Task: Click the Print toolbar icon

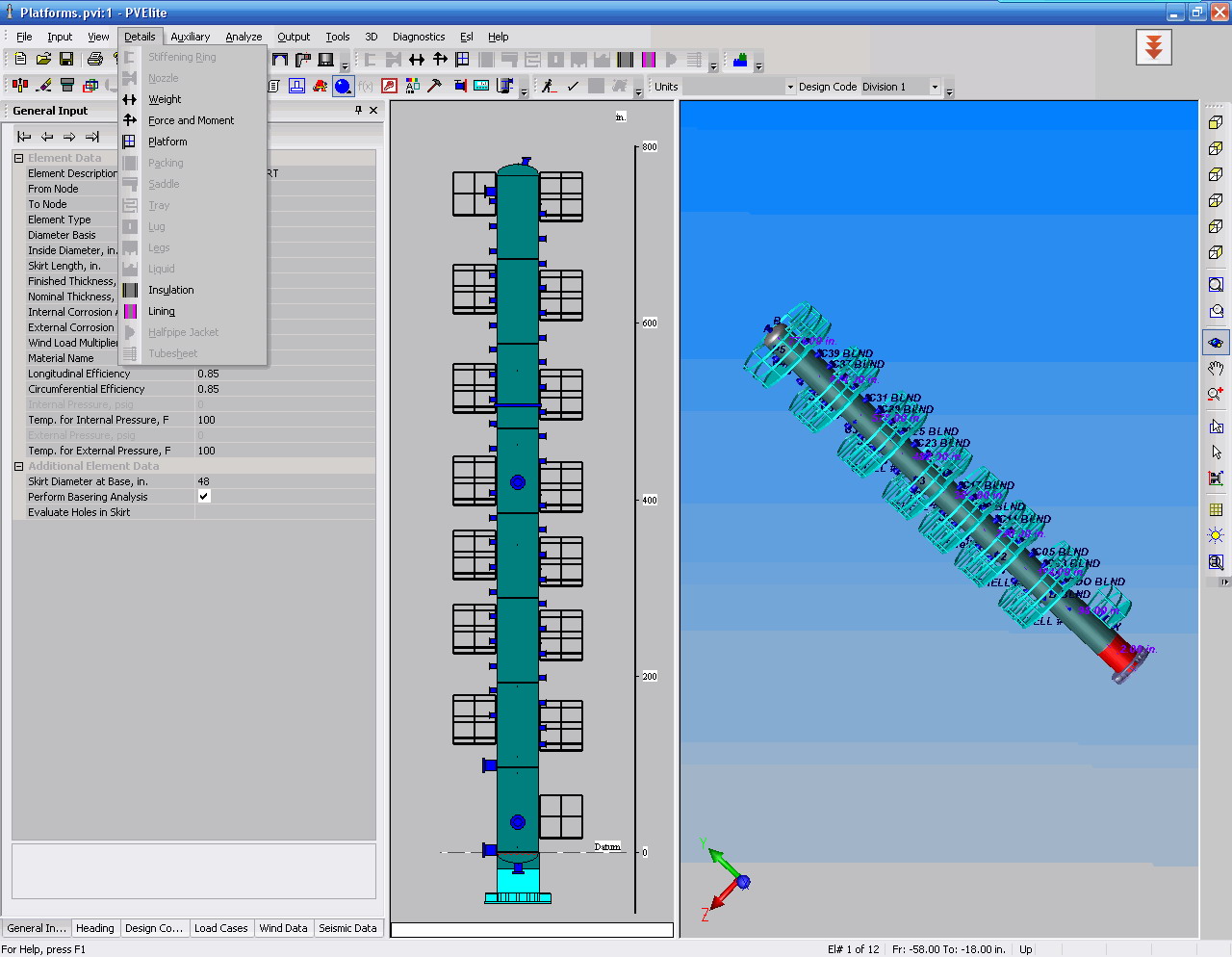Action: pyautogui.click(x=94, y=60)
